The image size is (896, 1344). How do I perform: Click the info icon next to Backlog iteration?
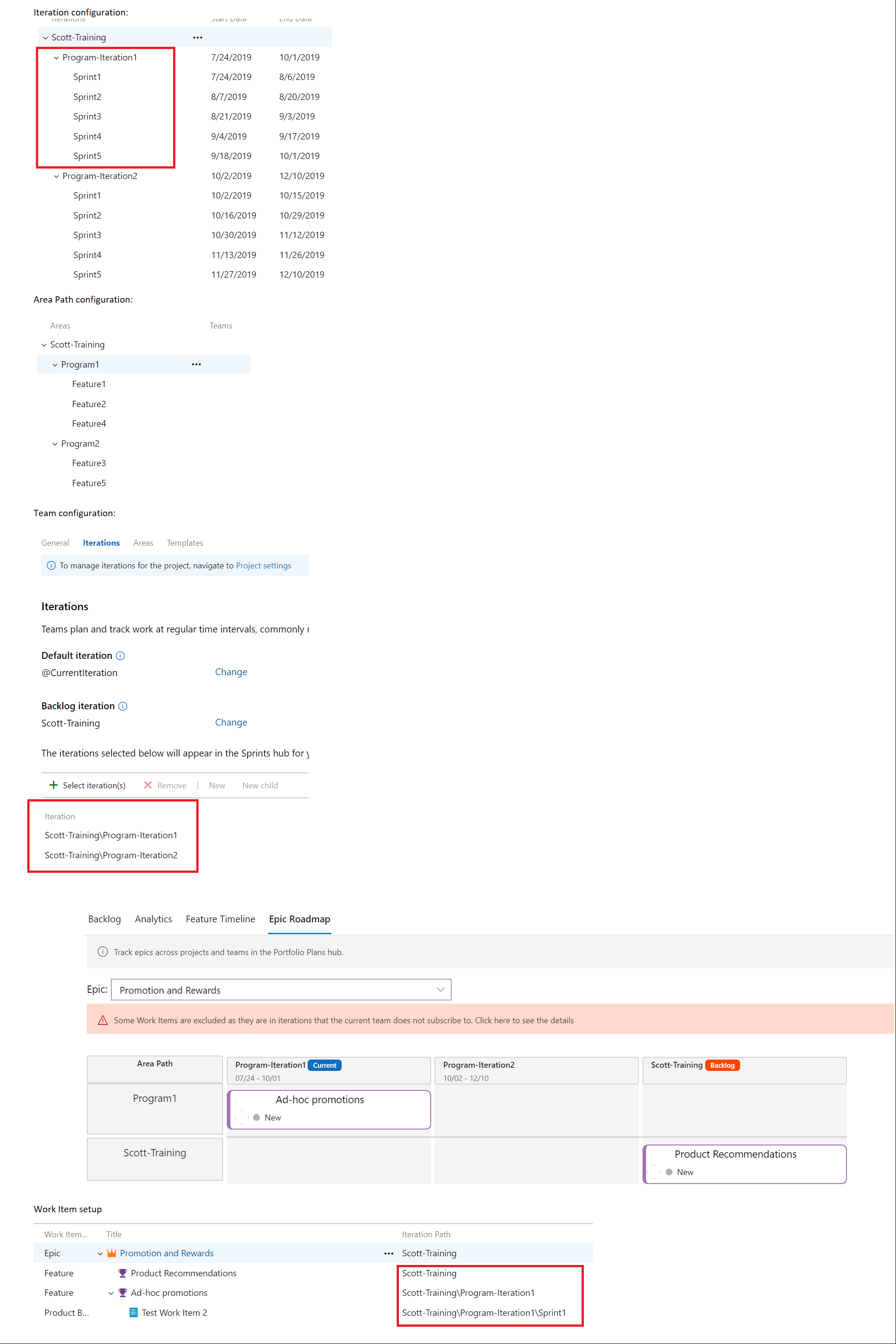(124, 706)
